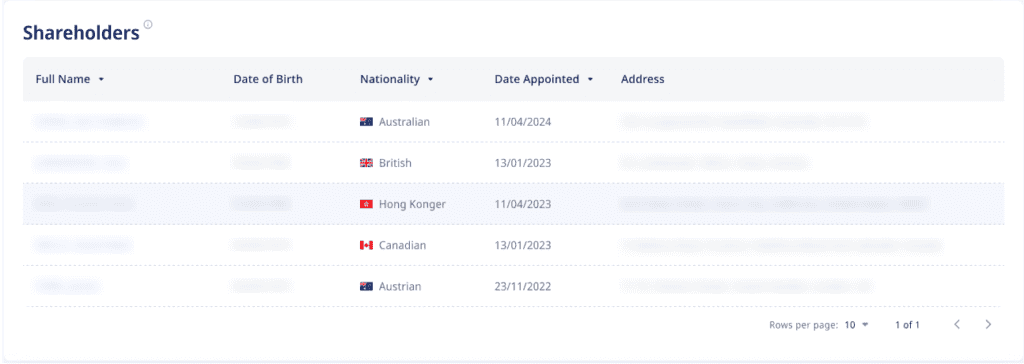Click the Hong Kong flag icon

pyautogui.click(x=366, y=204)
